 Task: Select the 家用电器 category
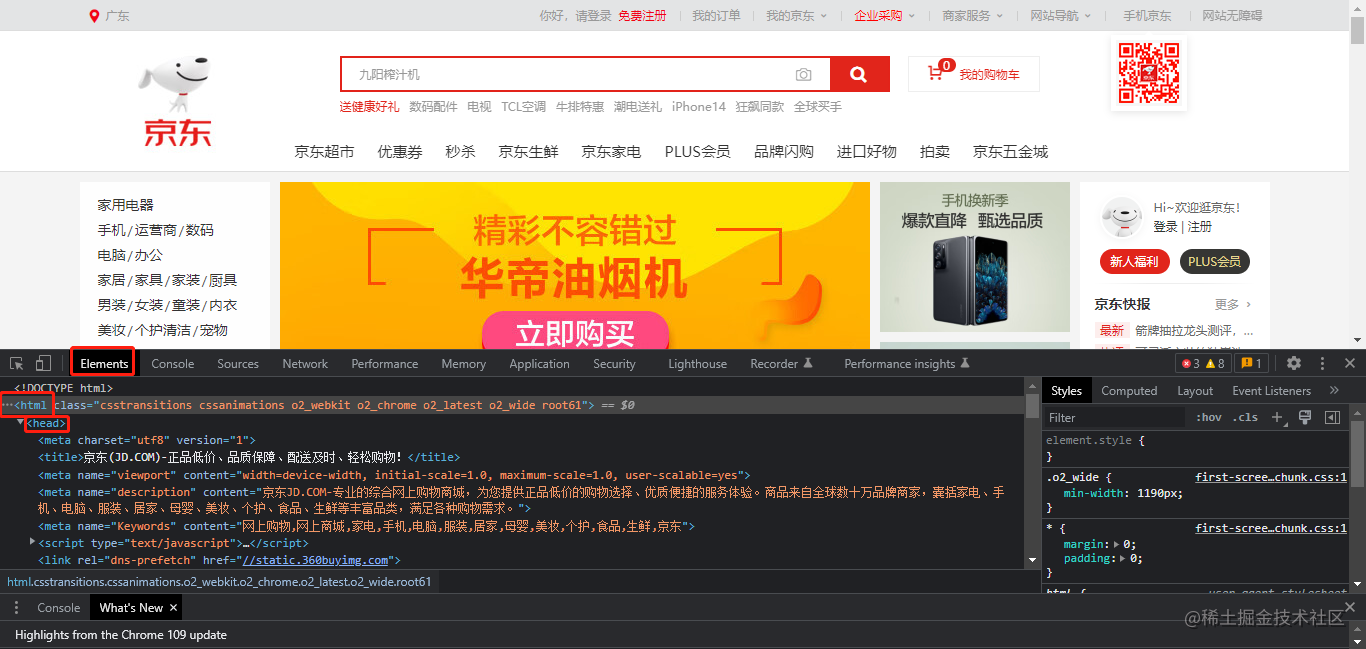(125, 205)
